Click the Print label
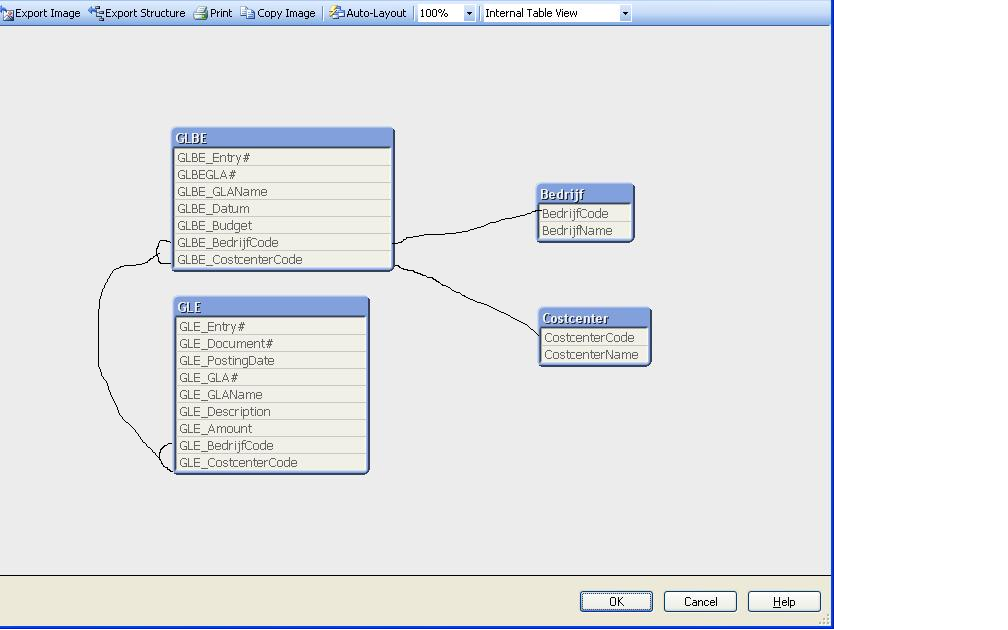Viewport: 1008px width, 630px height. [x=221, y=13]
